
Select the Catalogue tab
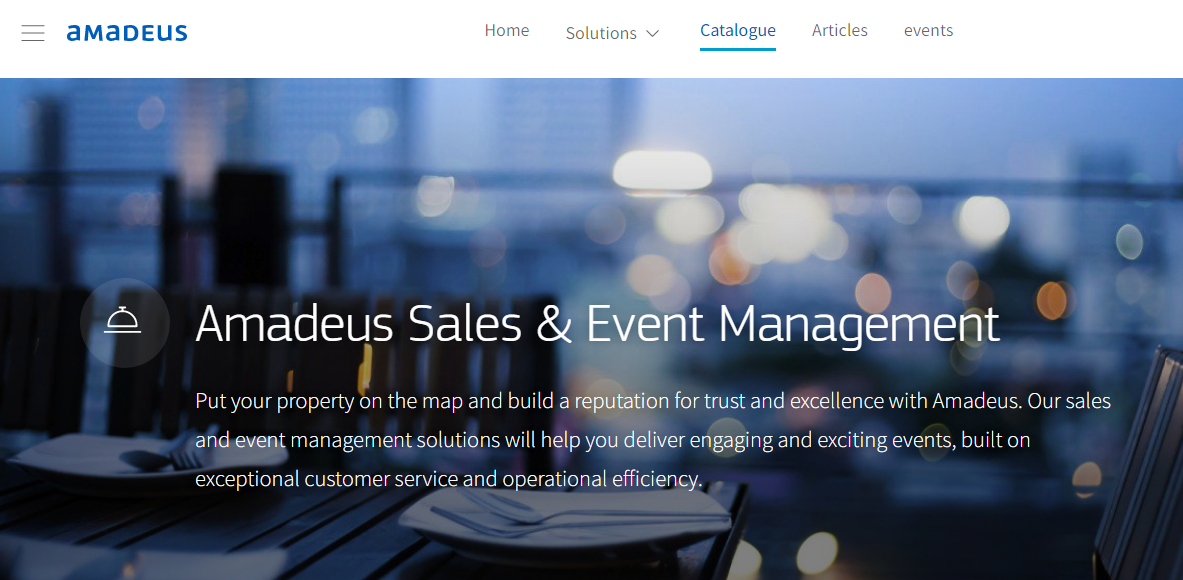pos(738,30)
